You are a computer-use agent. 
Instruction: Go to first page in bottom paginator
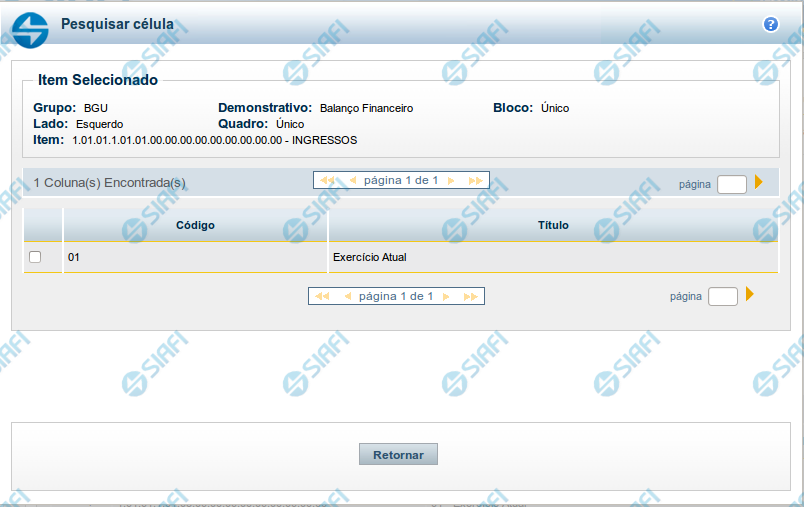(321, 297)
